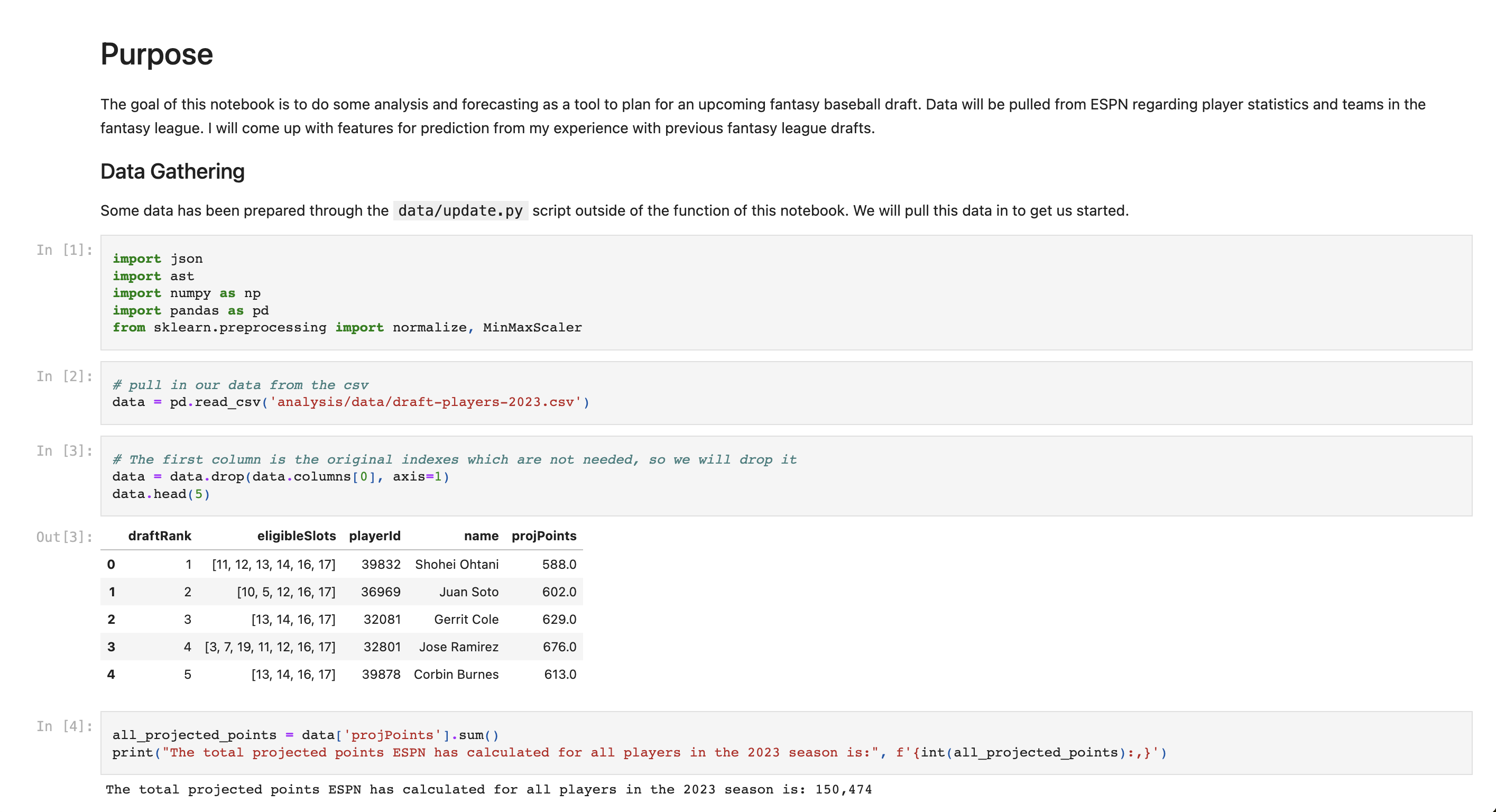The height and width of the screenshot is (812, 1496).
Task: Click the data/update.py inline code text
Action: tap(460, 210)
